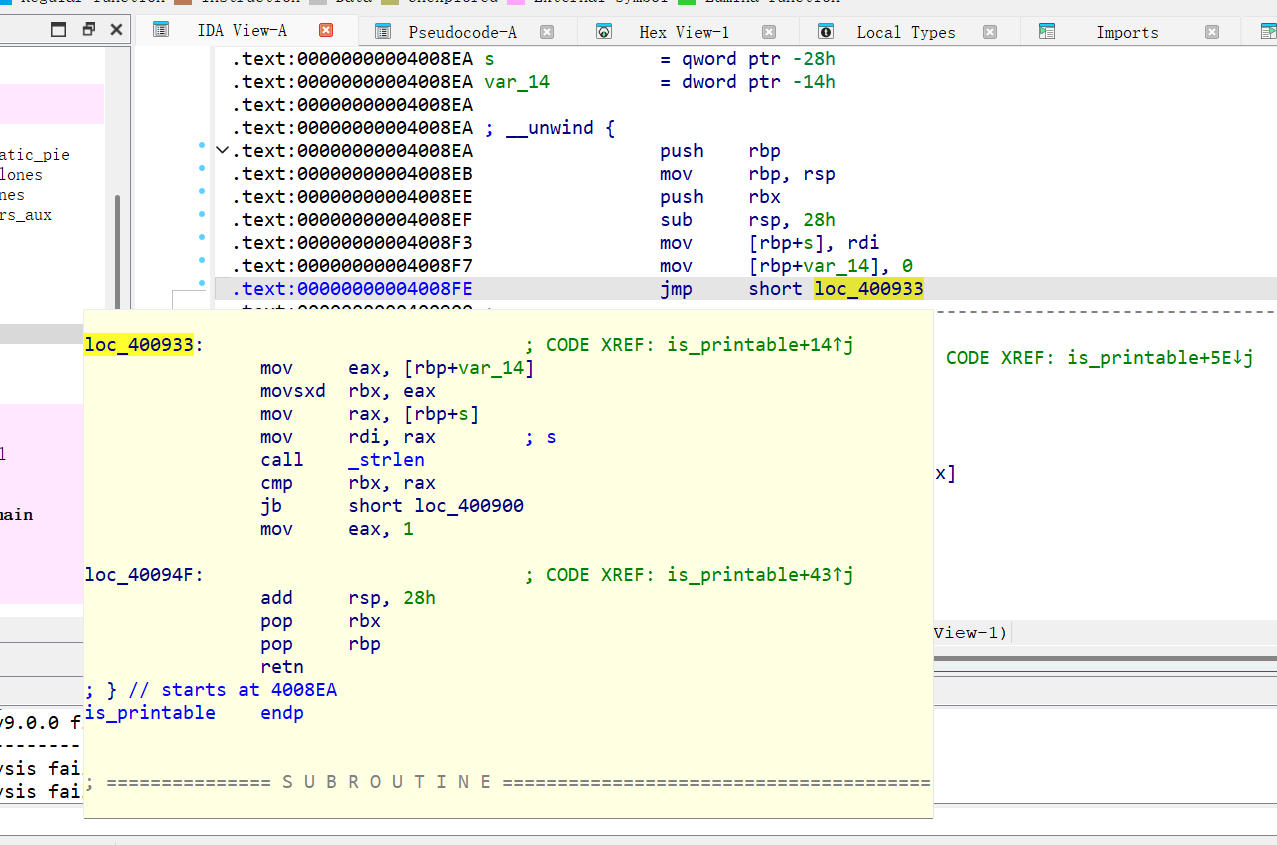1277x845 pixels.
Task: Click the Local Types tab icon
Action: point(826,32)
